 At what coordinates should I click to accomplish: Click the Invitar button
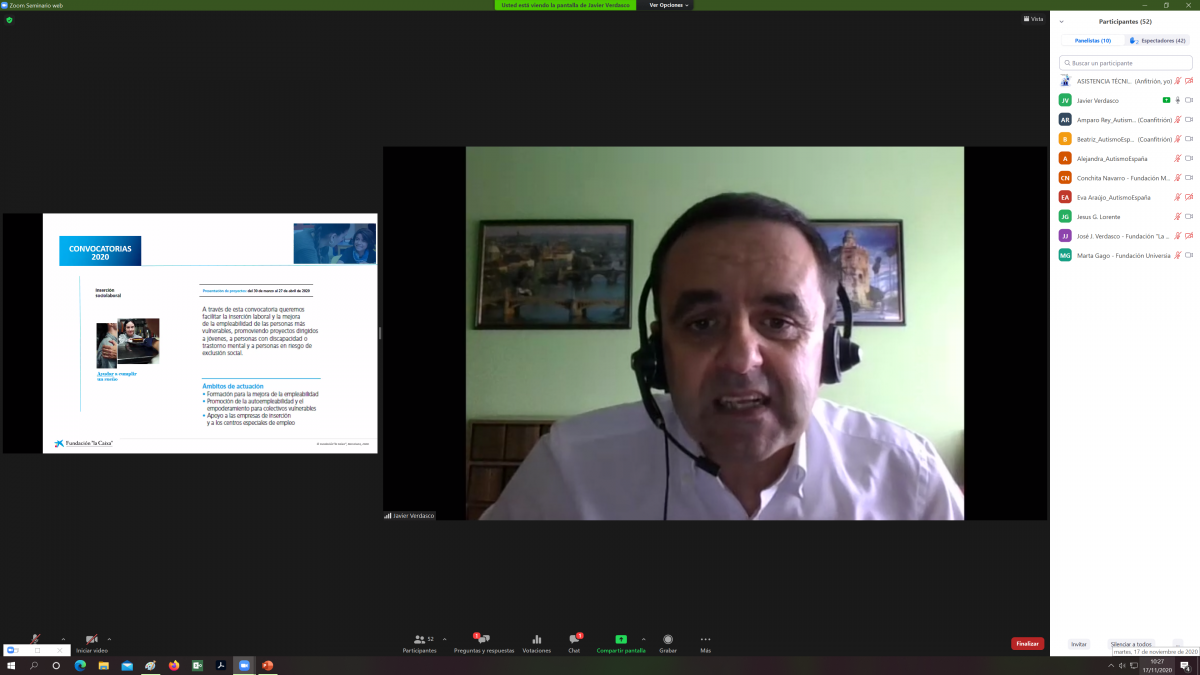click(x=1078, y=644)
